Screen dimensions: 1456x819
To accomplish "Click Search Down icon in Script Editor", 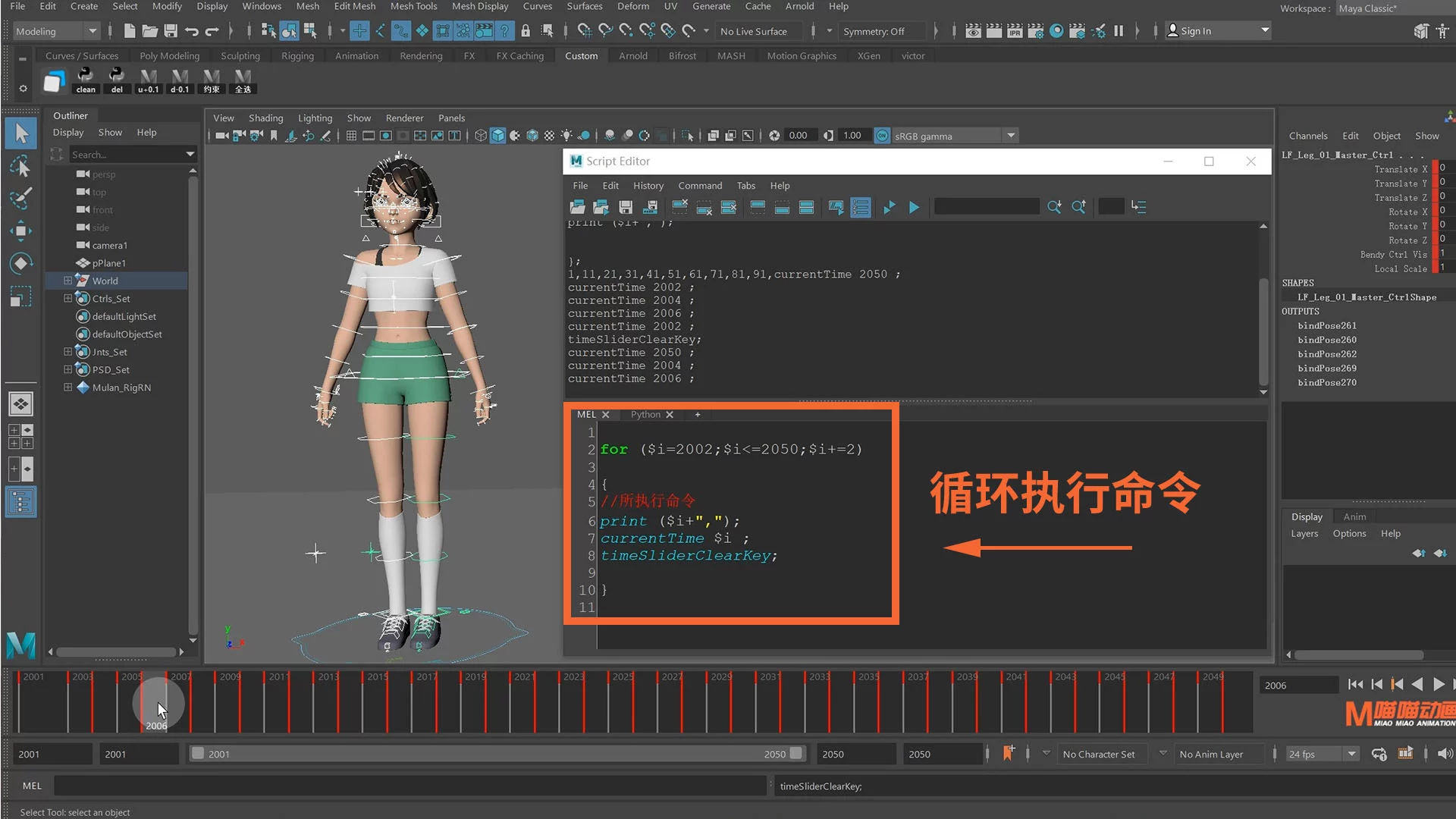I will click(x=1054, y=207).
